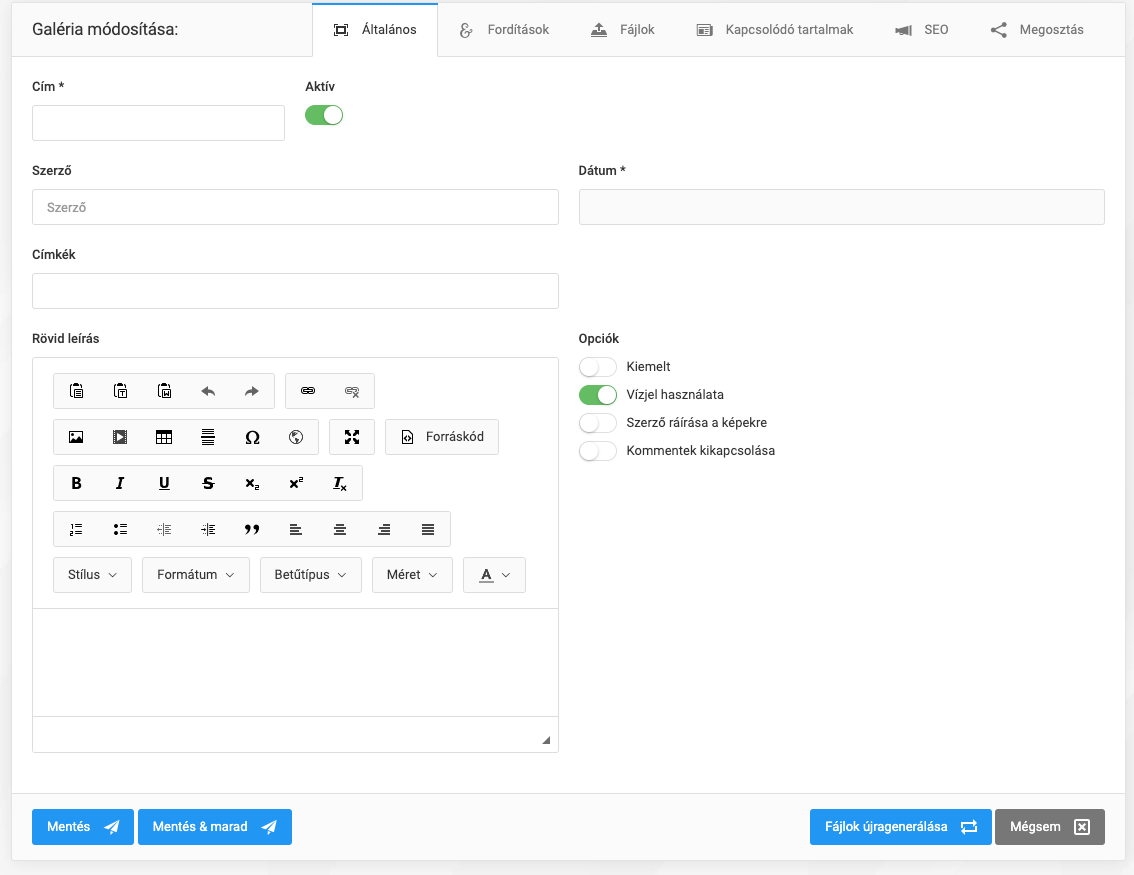Click the Bold formatting icon
This screenshot has width=1134, height=875.
[76, 483]
